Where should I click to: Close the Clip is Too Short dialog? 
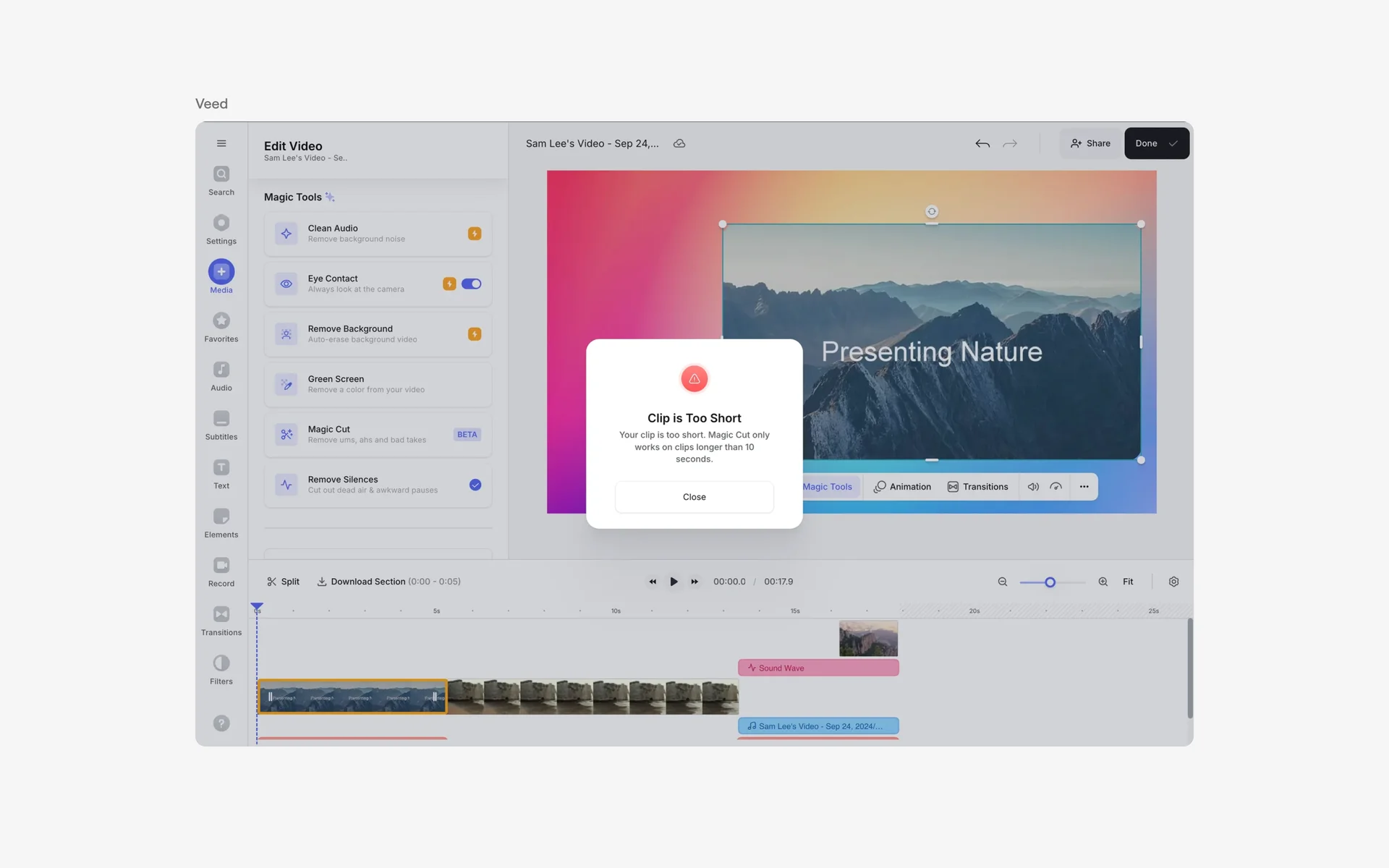click(x=694, y=497)
